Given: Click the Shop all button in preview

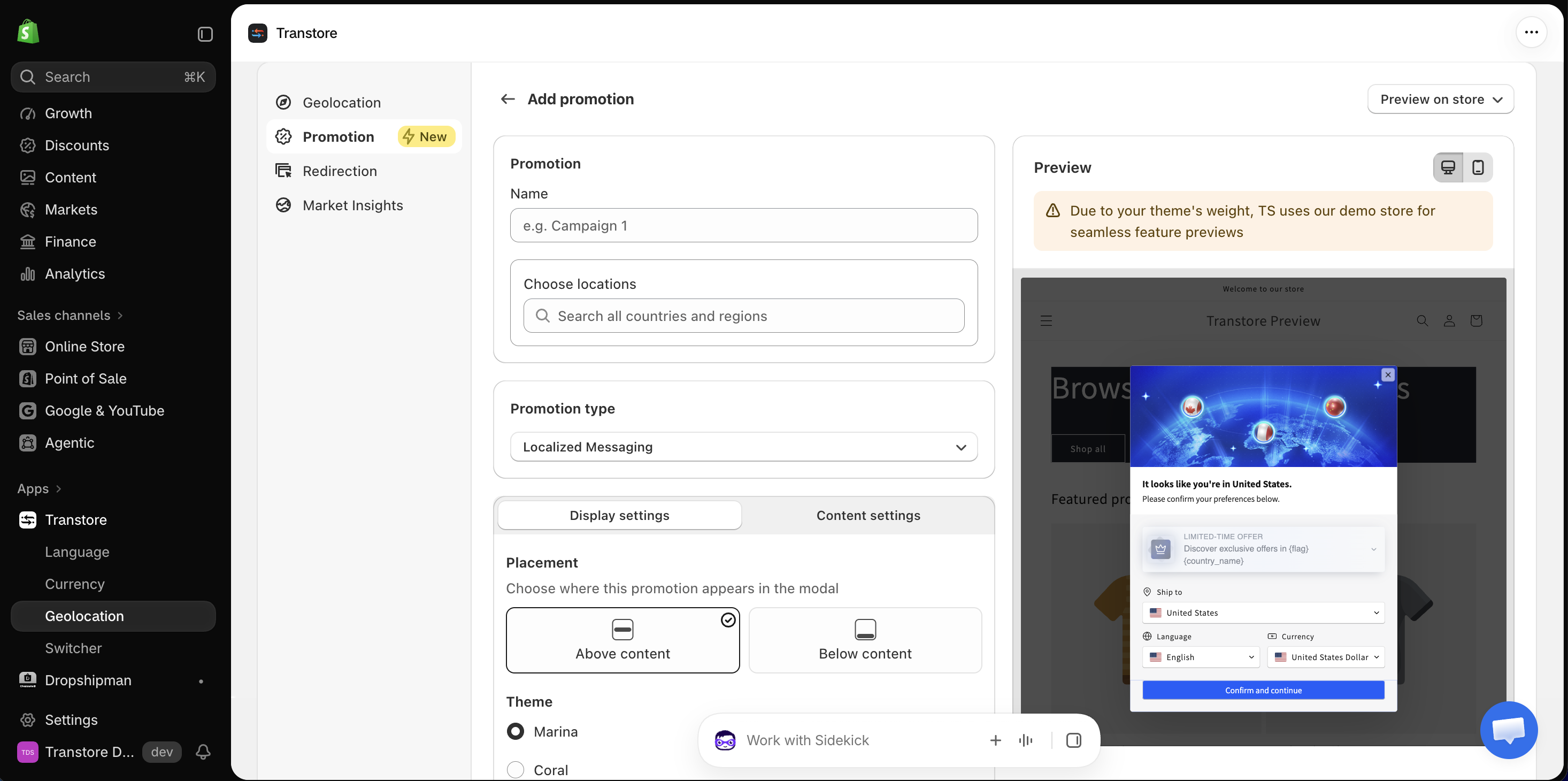Looking at the screenshot, I should coord(1088,449).
